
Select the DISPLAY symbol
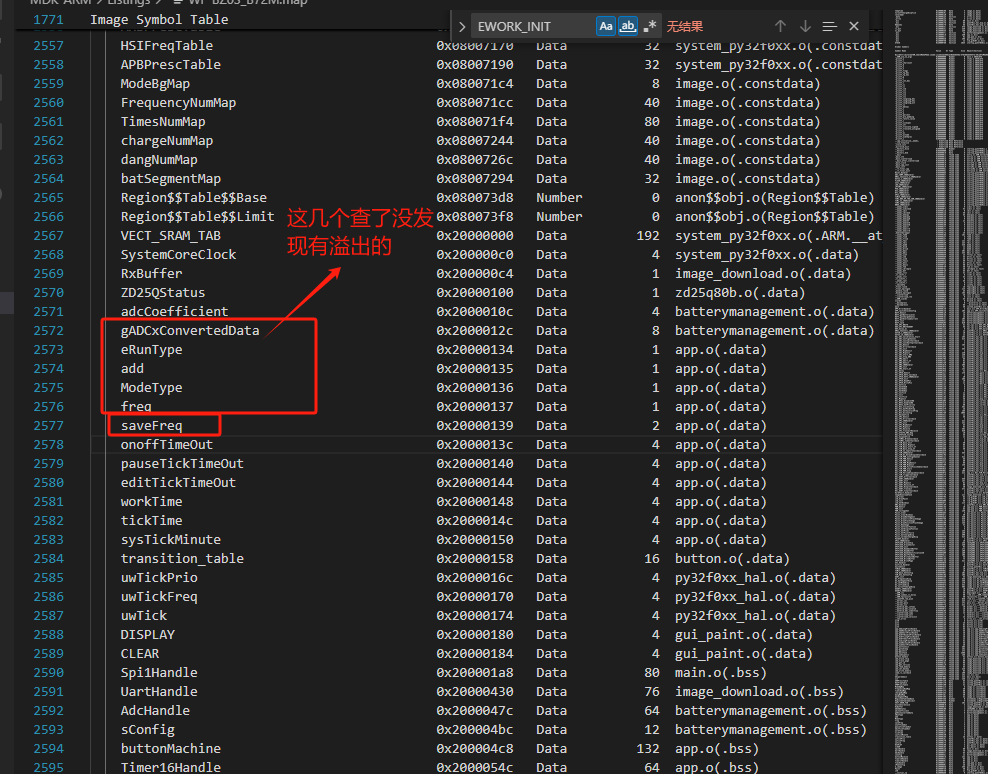point(147,634)
